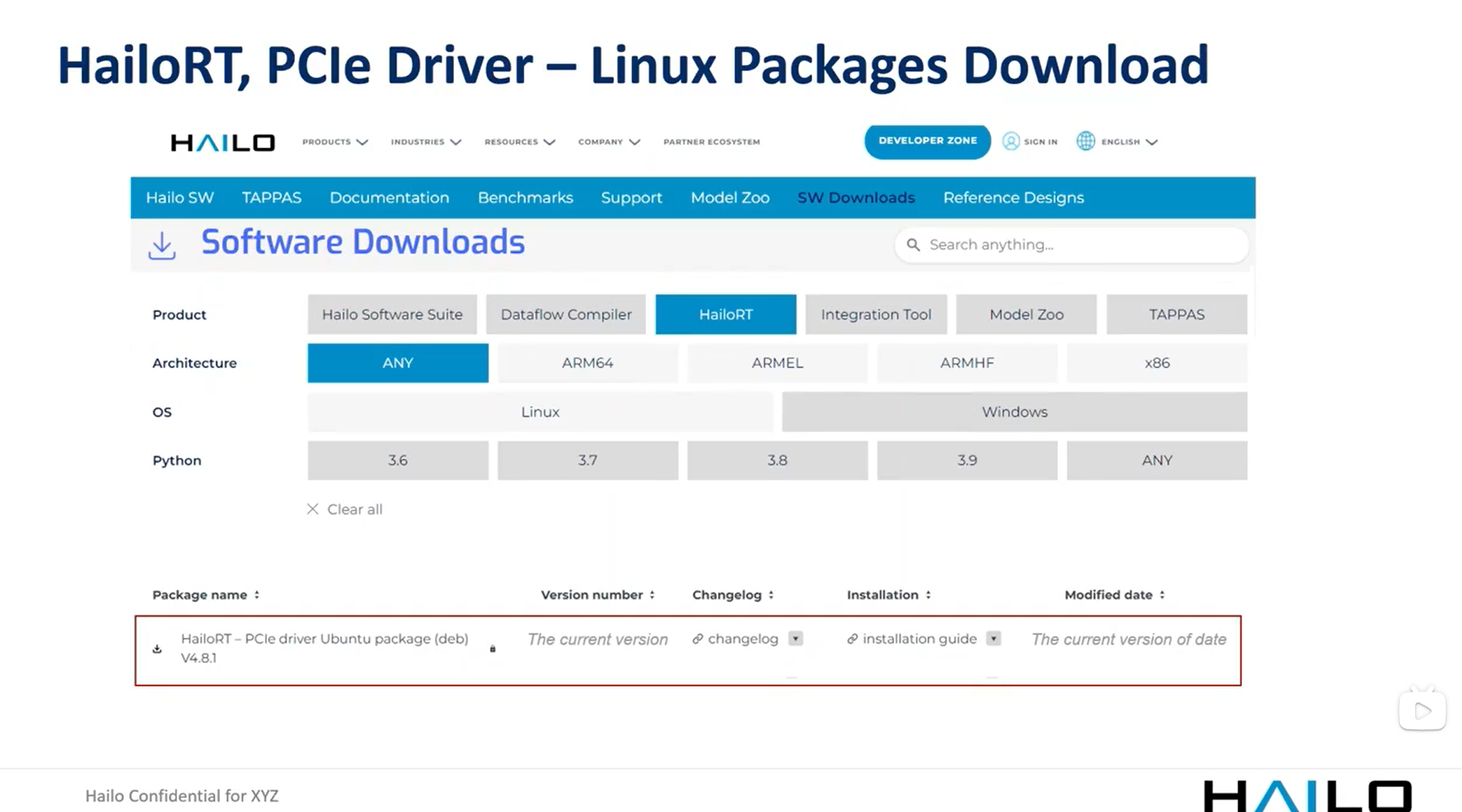Open the Support tab
This screenshot has width=1462, height=812.
(x=631, y=198)
